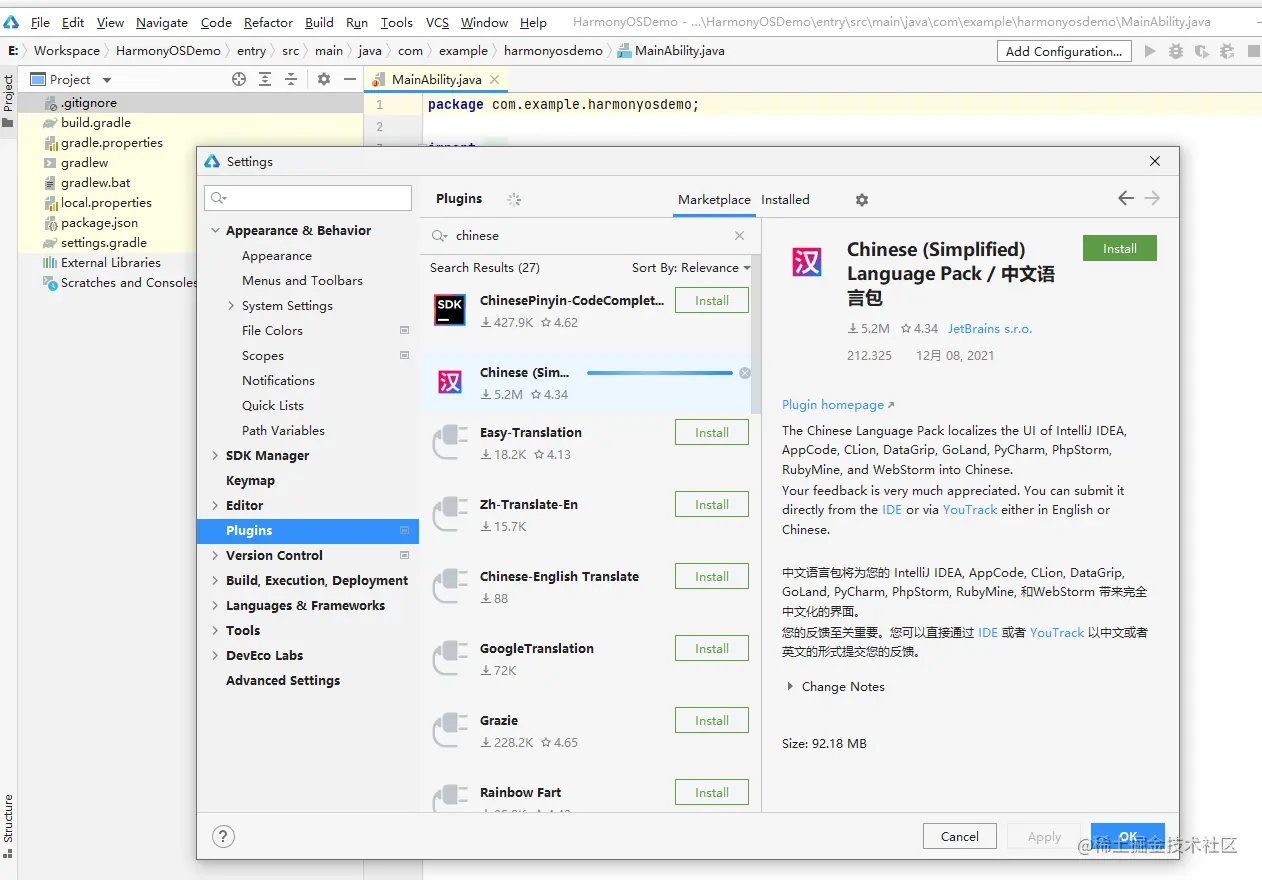The height and width of the screenshot is (880, 1262).
Task: Expand Build, Execution, Deployment section
Action: pos(215,581)
